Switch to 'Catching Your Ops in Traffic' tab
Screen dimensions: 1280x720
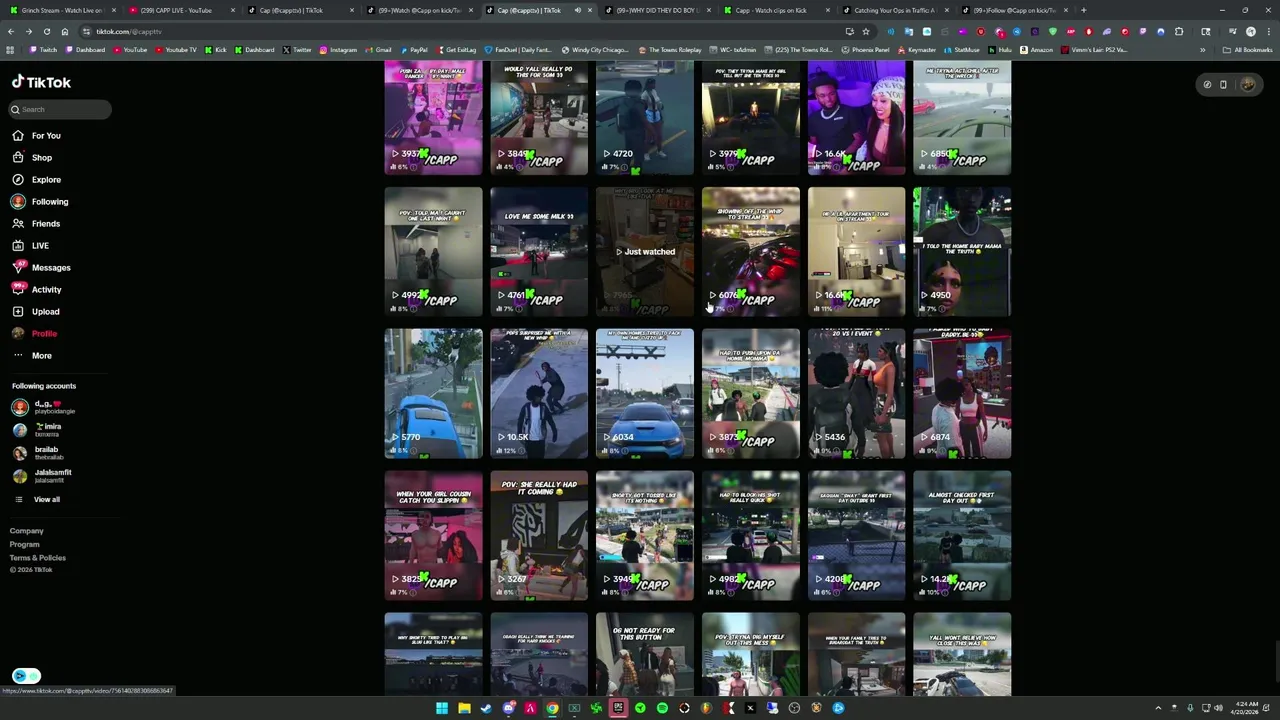coord(894,10)
